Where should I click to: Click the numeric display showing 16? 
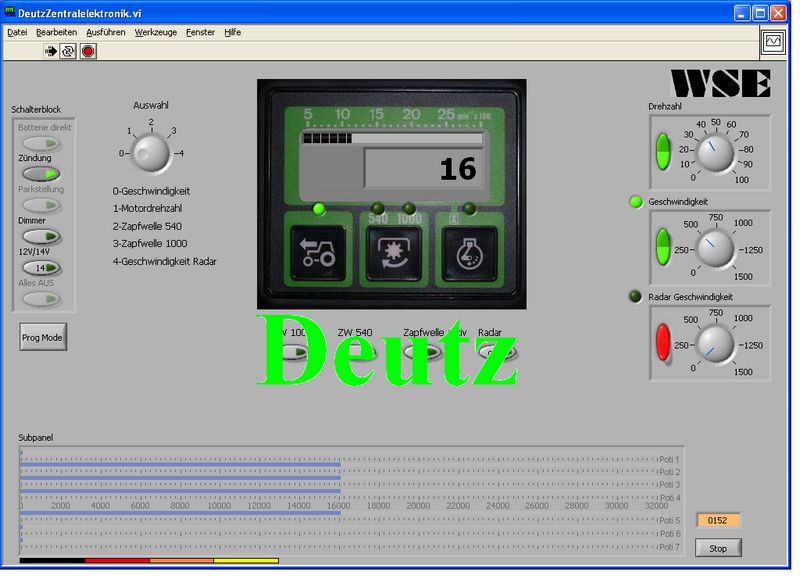click(423, 169)
